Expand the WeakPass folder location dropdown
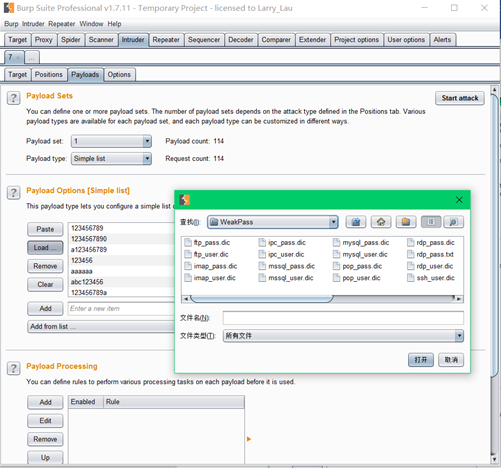This screenshot has width=501, height=468. (x=333, y=222)
